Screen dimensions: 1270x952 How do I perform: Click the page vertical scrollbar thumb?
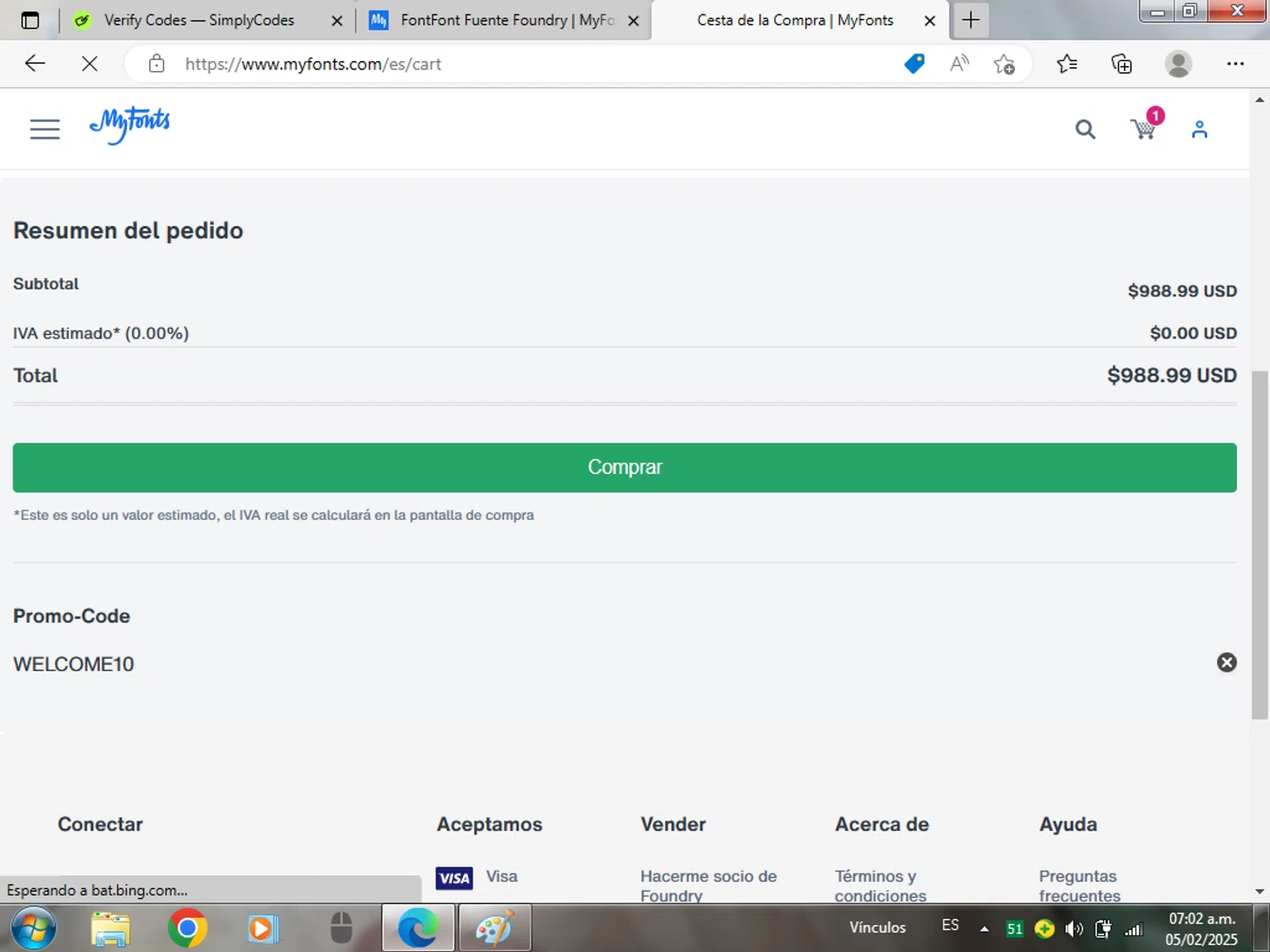[1260, 545]
